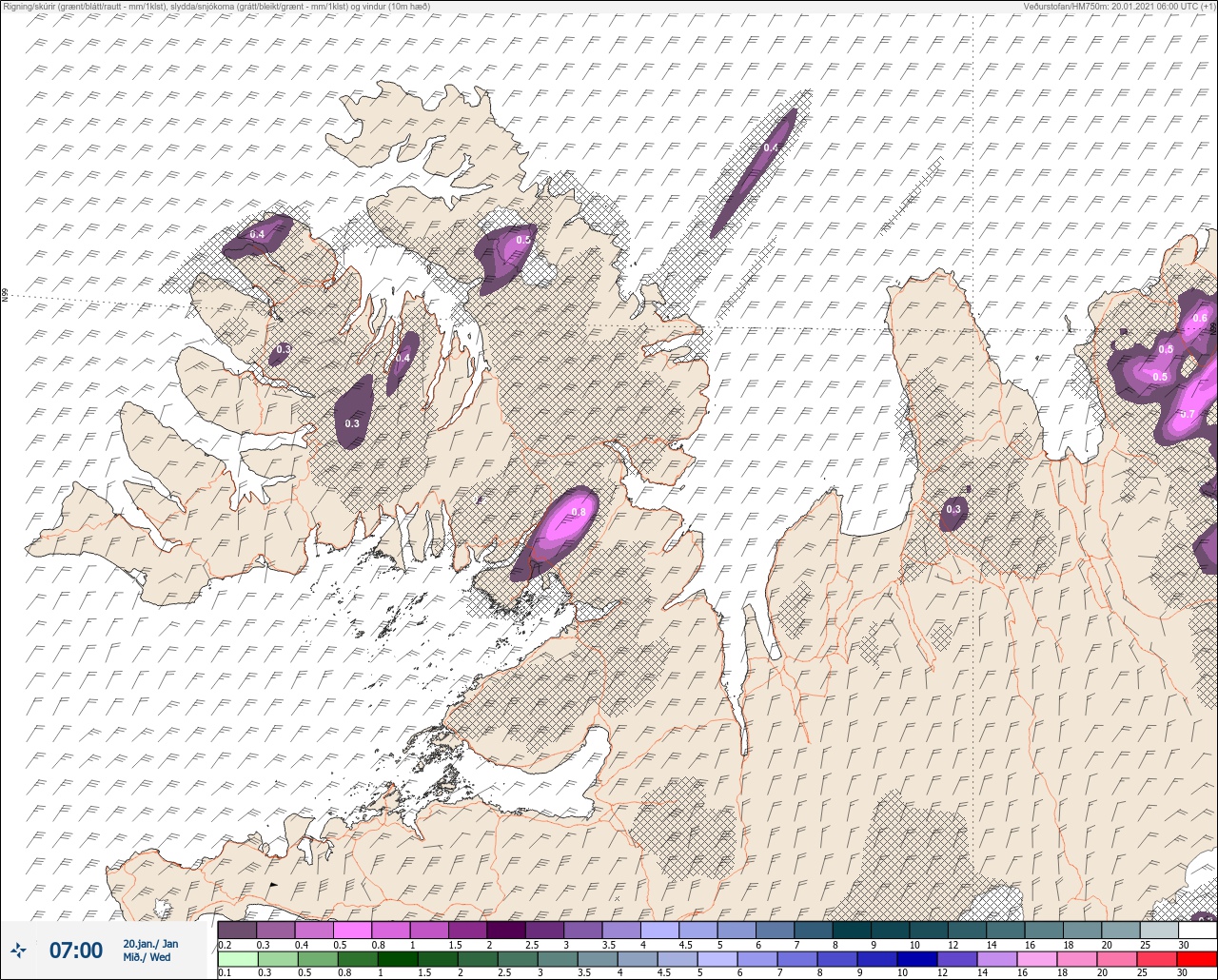Click the 'N99' latitude label on the map edge
Image resolution: width=1218 pixels, height=980 pixels.
[5, 295]
